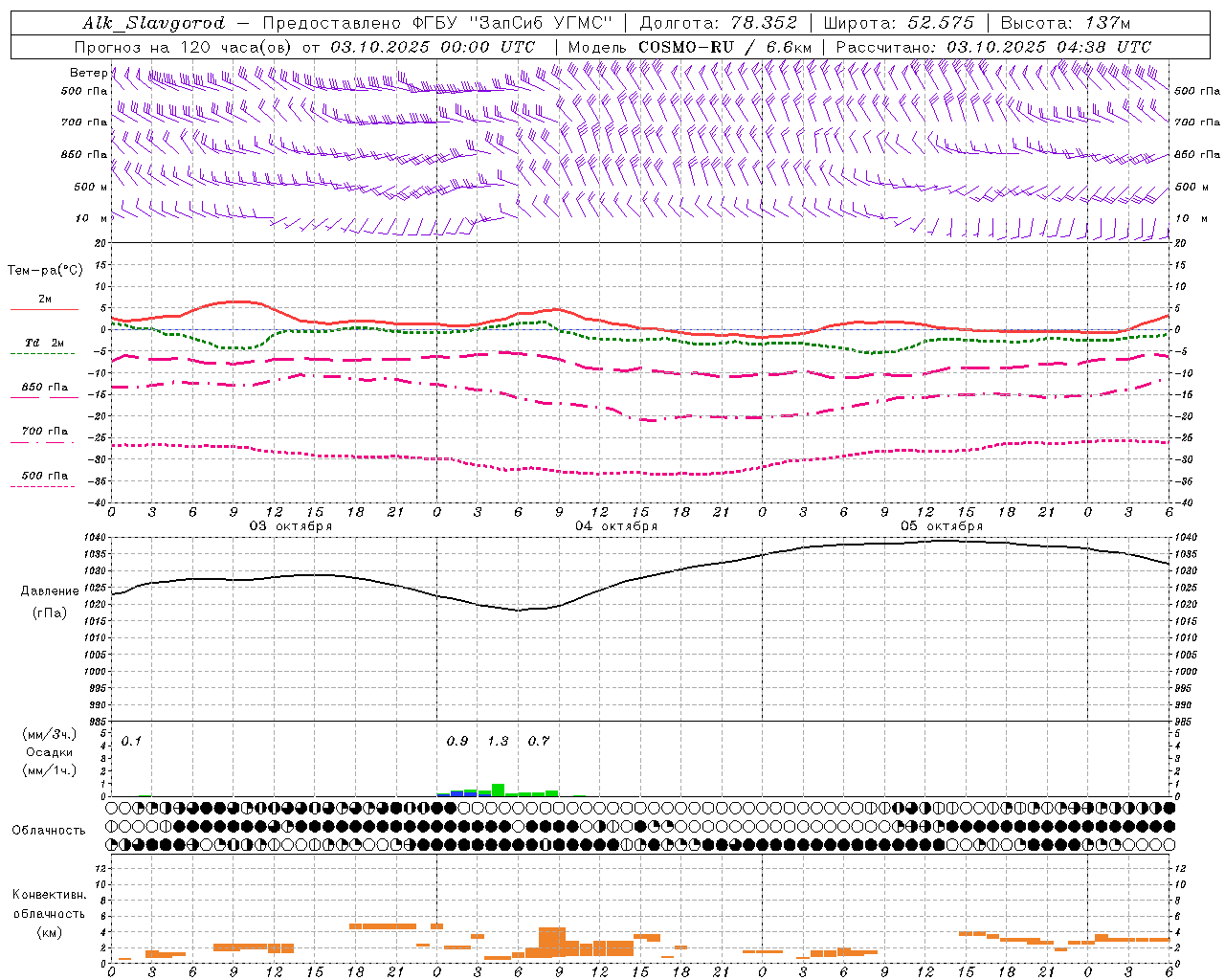Click the '03 октября' date label
1225x980 pixels.
click(x=291, y=525)
